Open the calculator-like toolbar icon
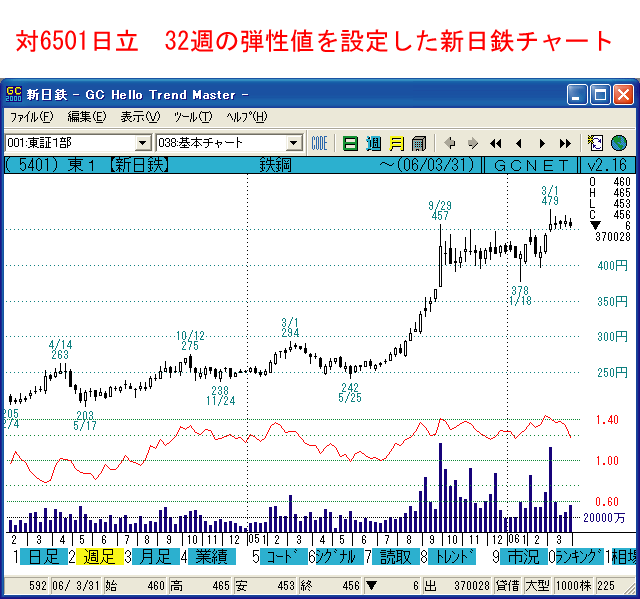The width and height of the screenshot is (640, 599). click(419, 144)
